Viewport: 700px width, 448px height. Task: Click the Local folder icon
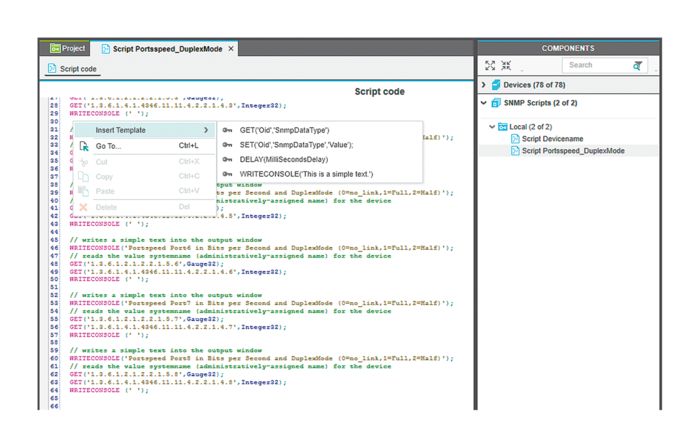503,127
